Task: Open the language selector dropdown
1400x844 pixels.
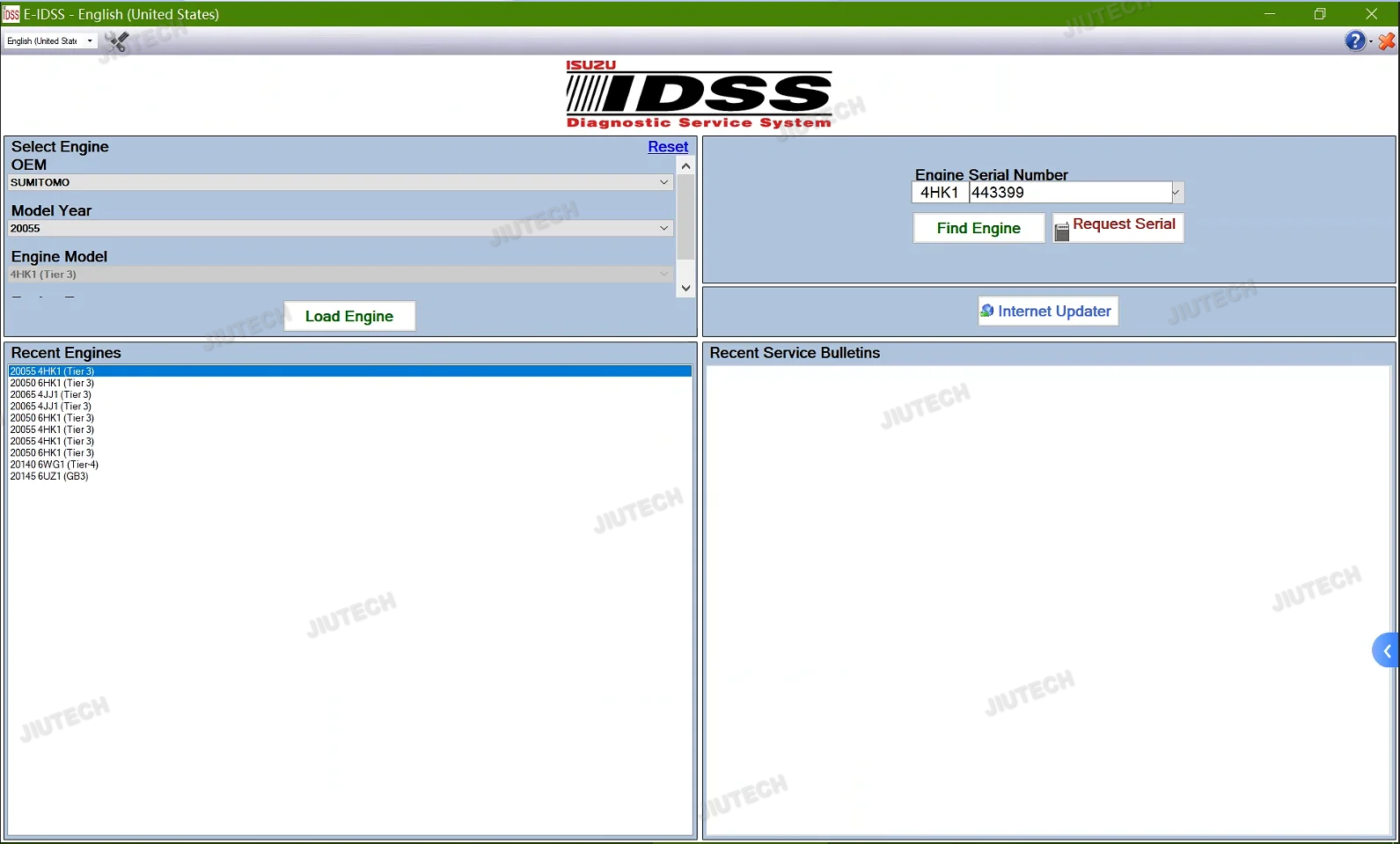Action: coord(50,41)
